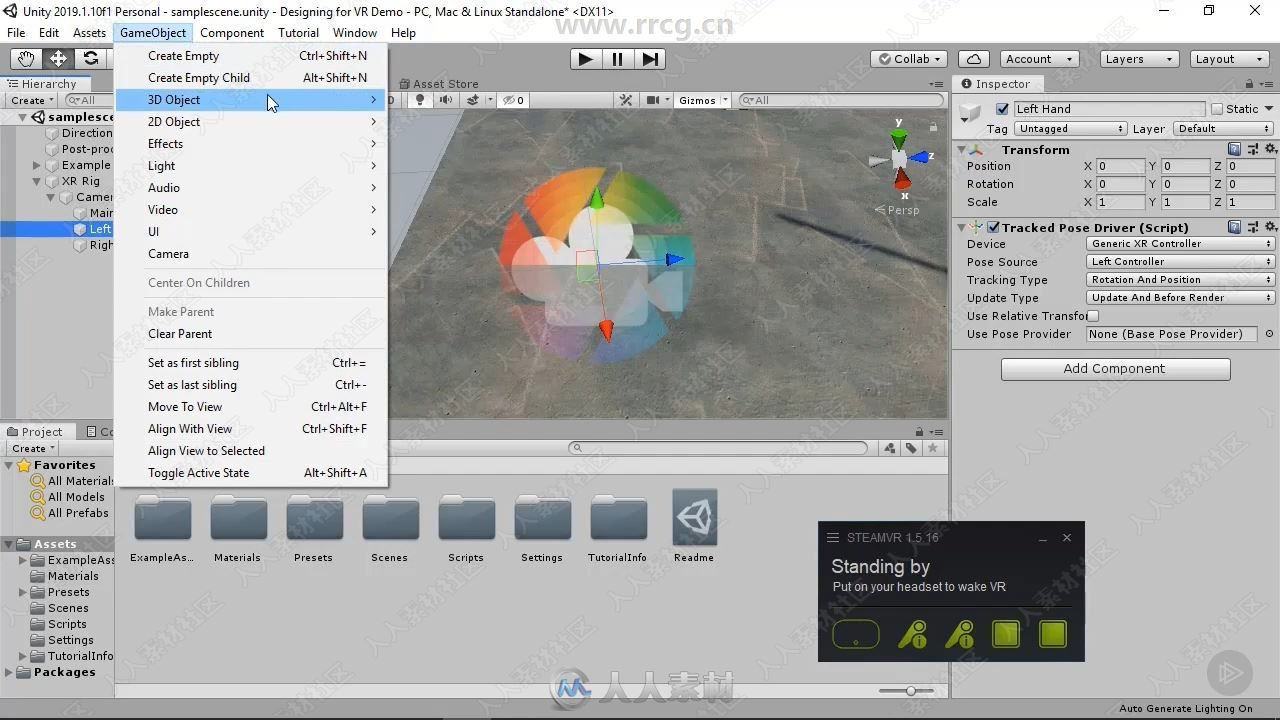Click SteamVR headset status icon
The width and height of the screenshot is (1280, 720).
[856, 634]
